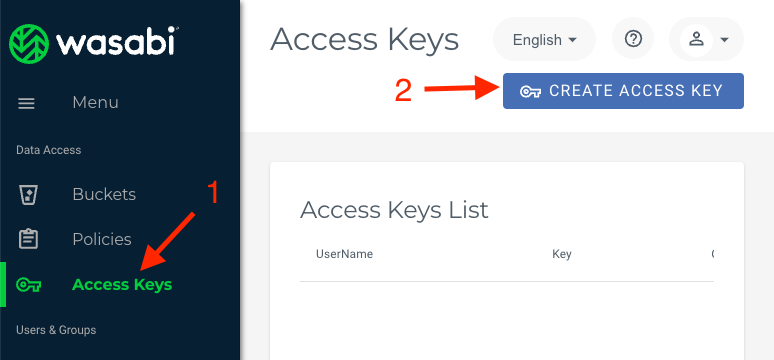The width and height of the screenshot is (774, 360).
Task: Click the Access Keys List heading
Action: pos(394,210)
